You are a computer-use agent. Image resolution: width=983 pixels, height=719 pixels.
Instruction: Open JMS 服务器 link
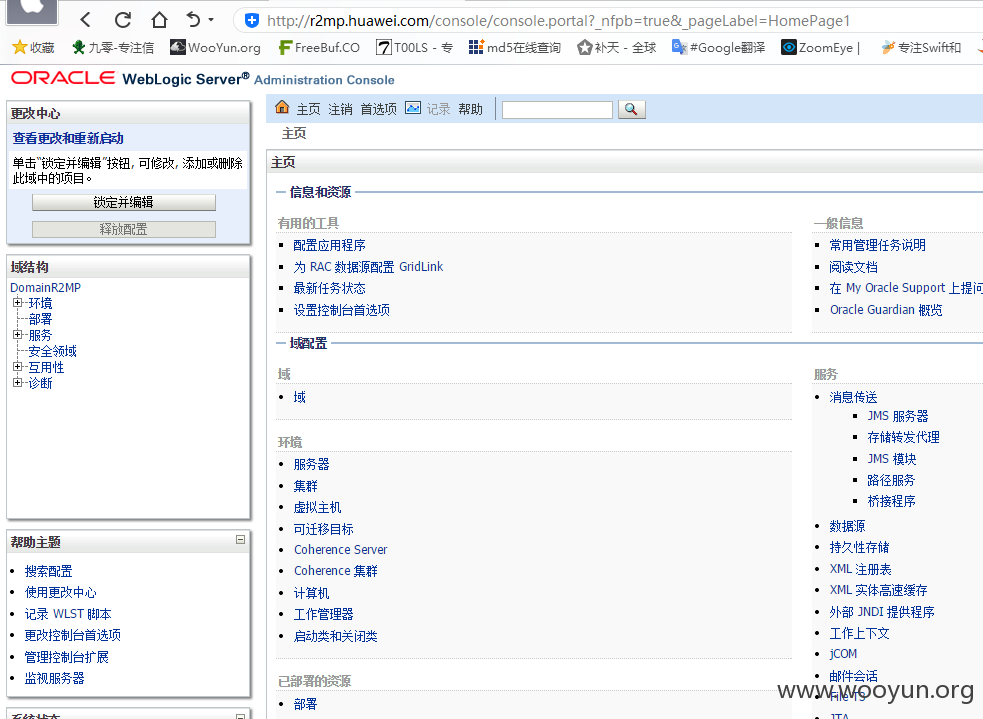898,416
